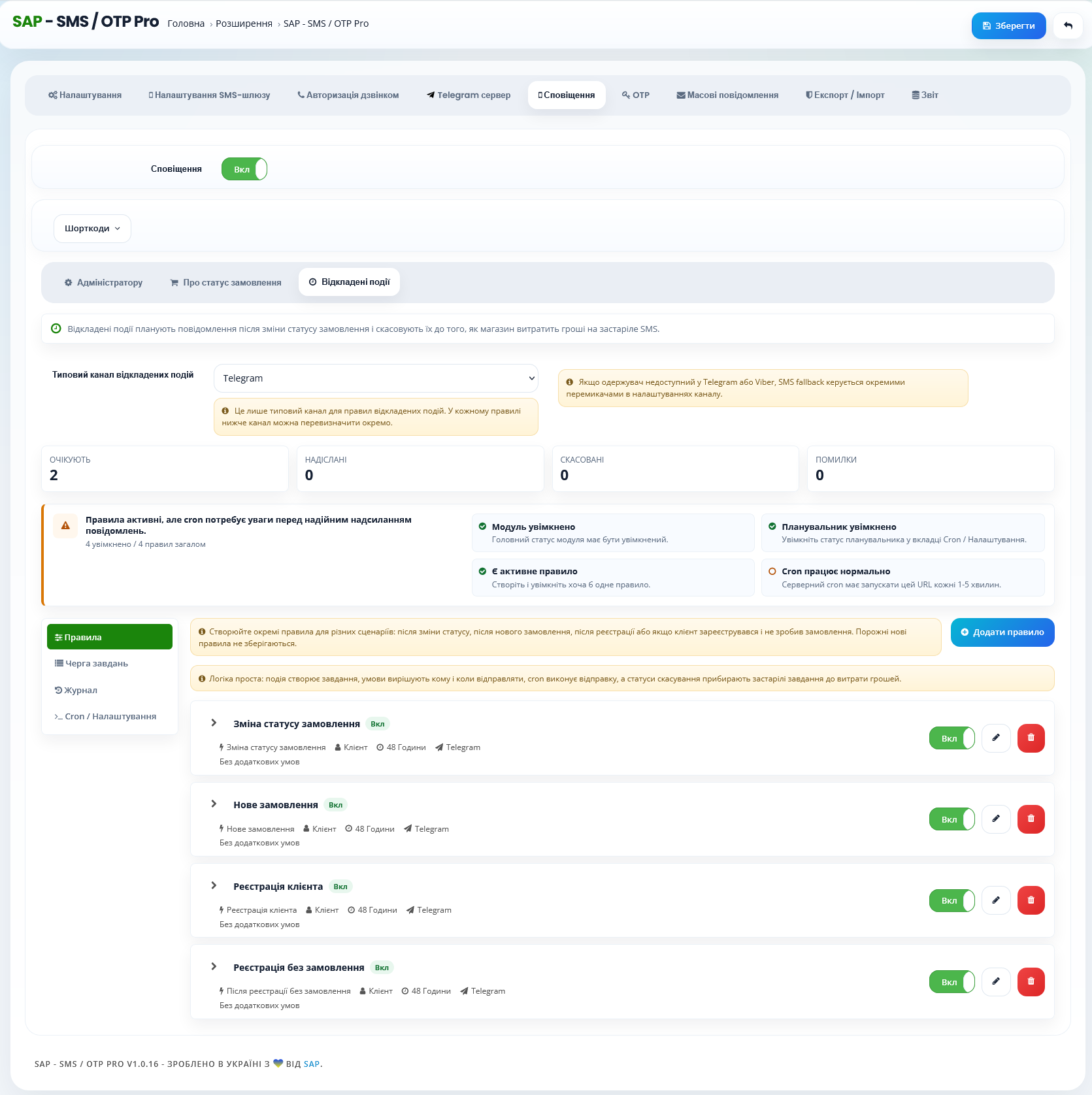The image size is (1092, 1095).
Task: Turn off Реєстрація клієнта rule switch
Action: tap(951, 900)
